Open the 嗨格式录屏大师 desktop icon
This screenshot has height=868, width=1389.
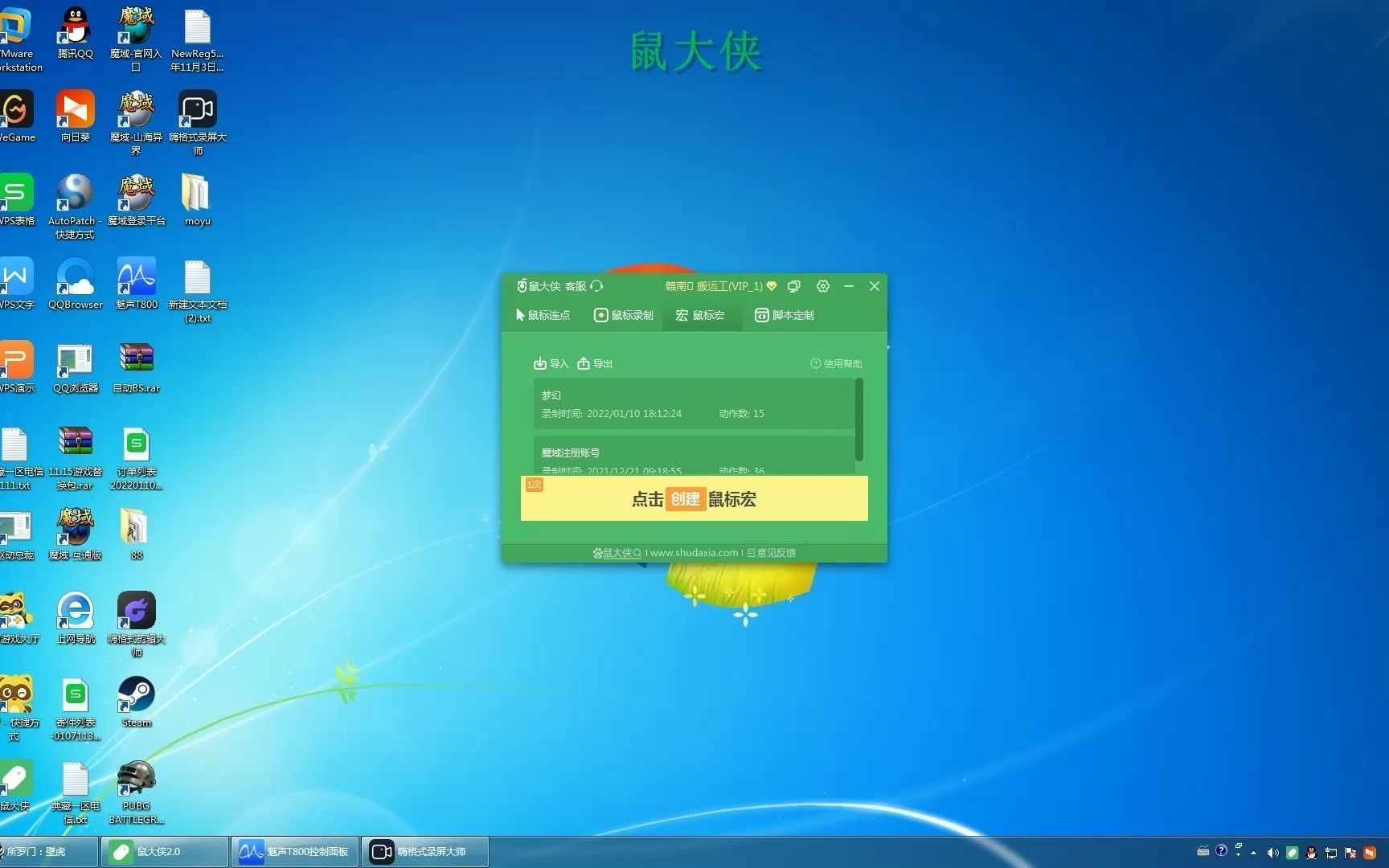tap(197, 123)
